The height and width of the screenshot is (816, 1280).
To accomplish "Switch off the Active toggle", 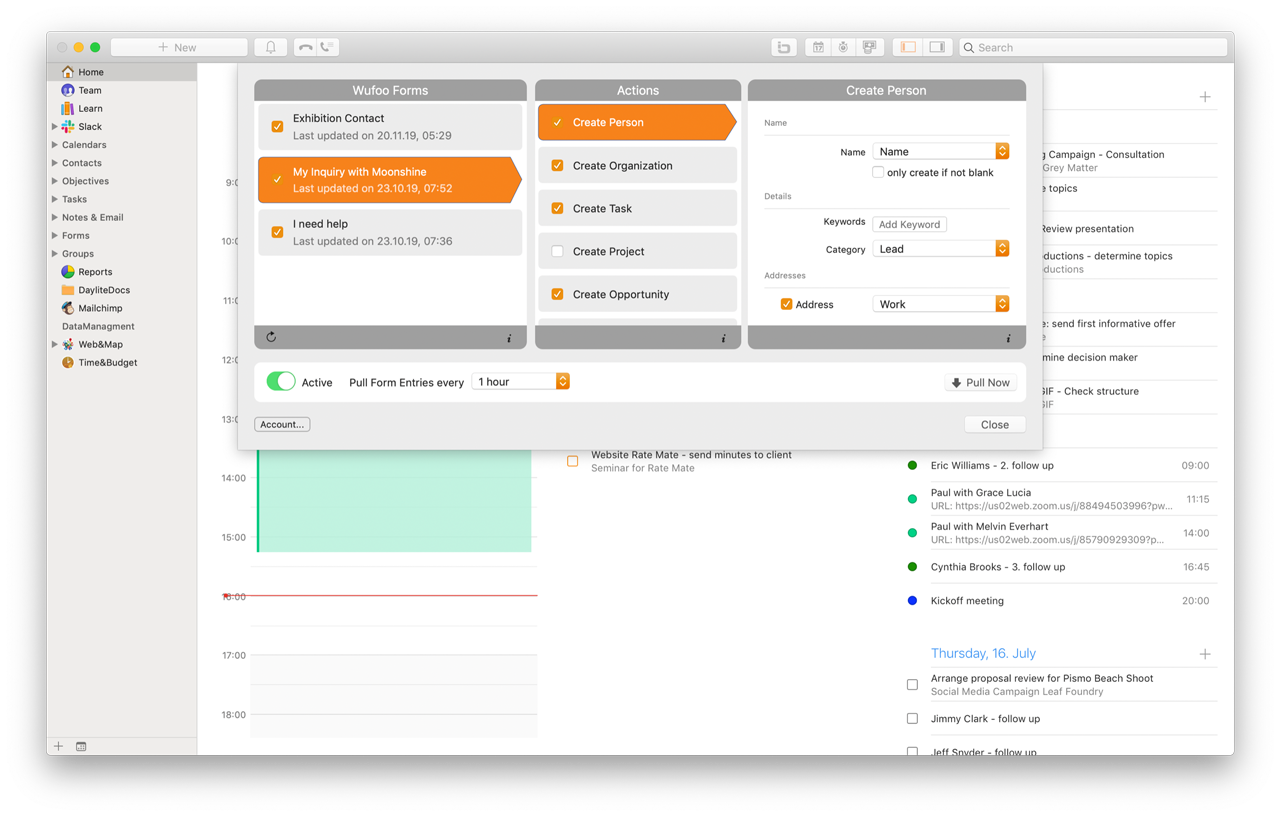I will click(281, 381).
